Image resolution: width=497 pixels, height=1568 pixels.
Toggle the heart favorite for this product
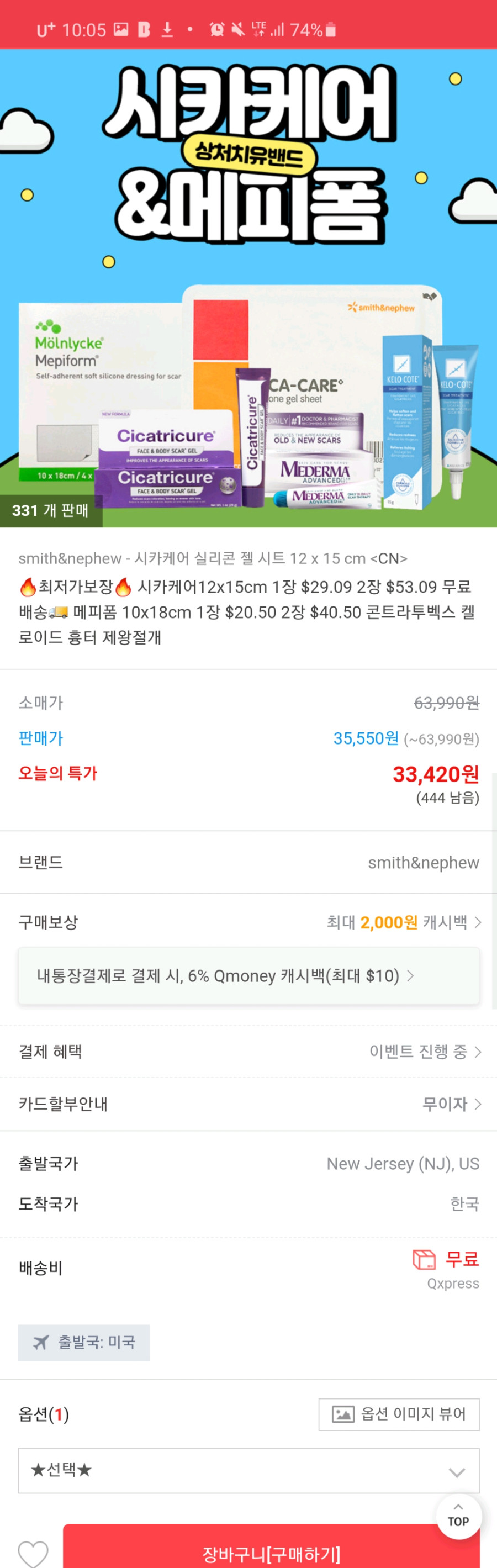coord(33,1553)
